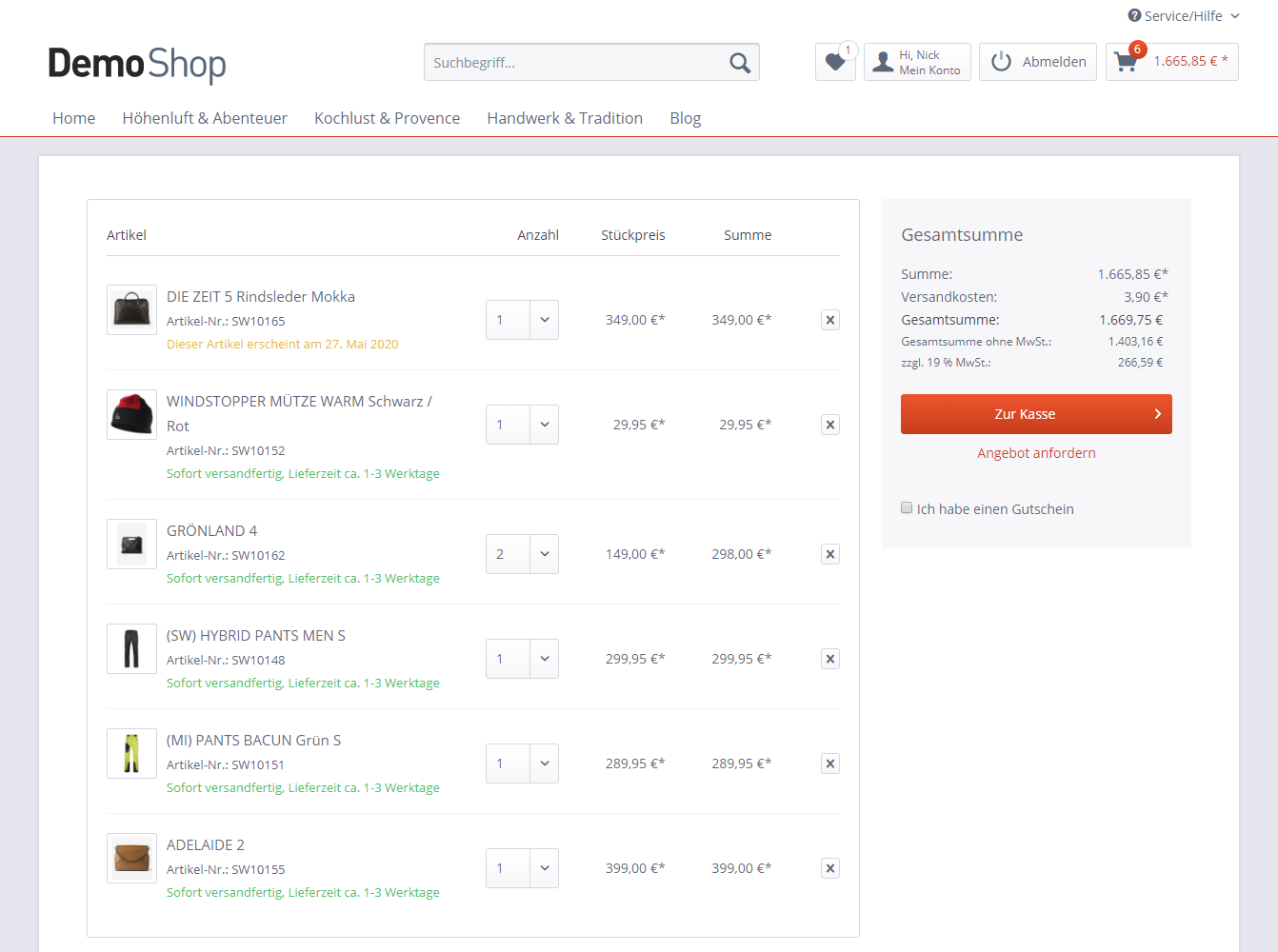Click the Abmelden logout button
Viewport: 1278px width, 952px height.
[x=1038, y=62]
